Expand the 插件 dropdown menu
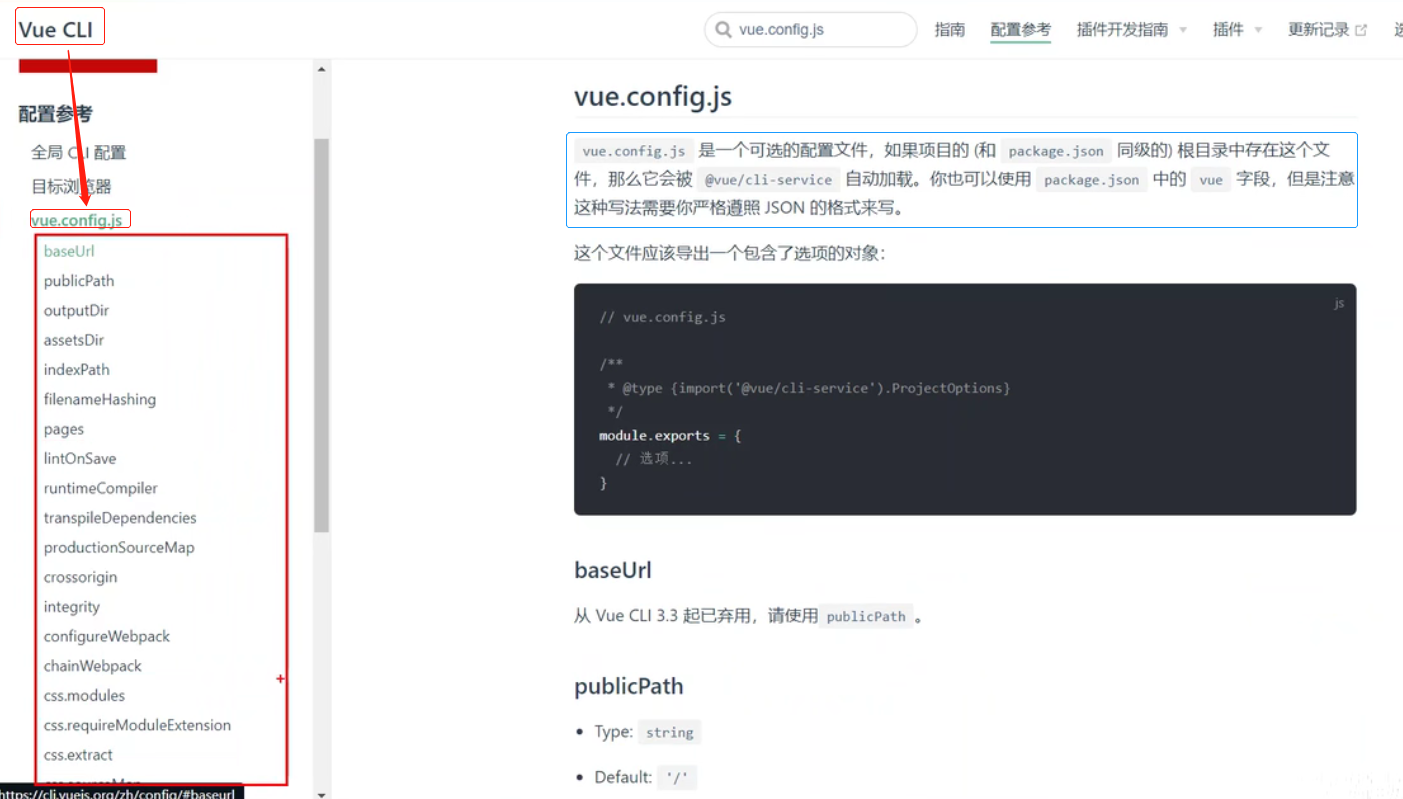This screenshot has height=799, width=1403. 1237,30
